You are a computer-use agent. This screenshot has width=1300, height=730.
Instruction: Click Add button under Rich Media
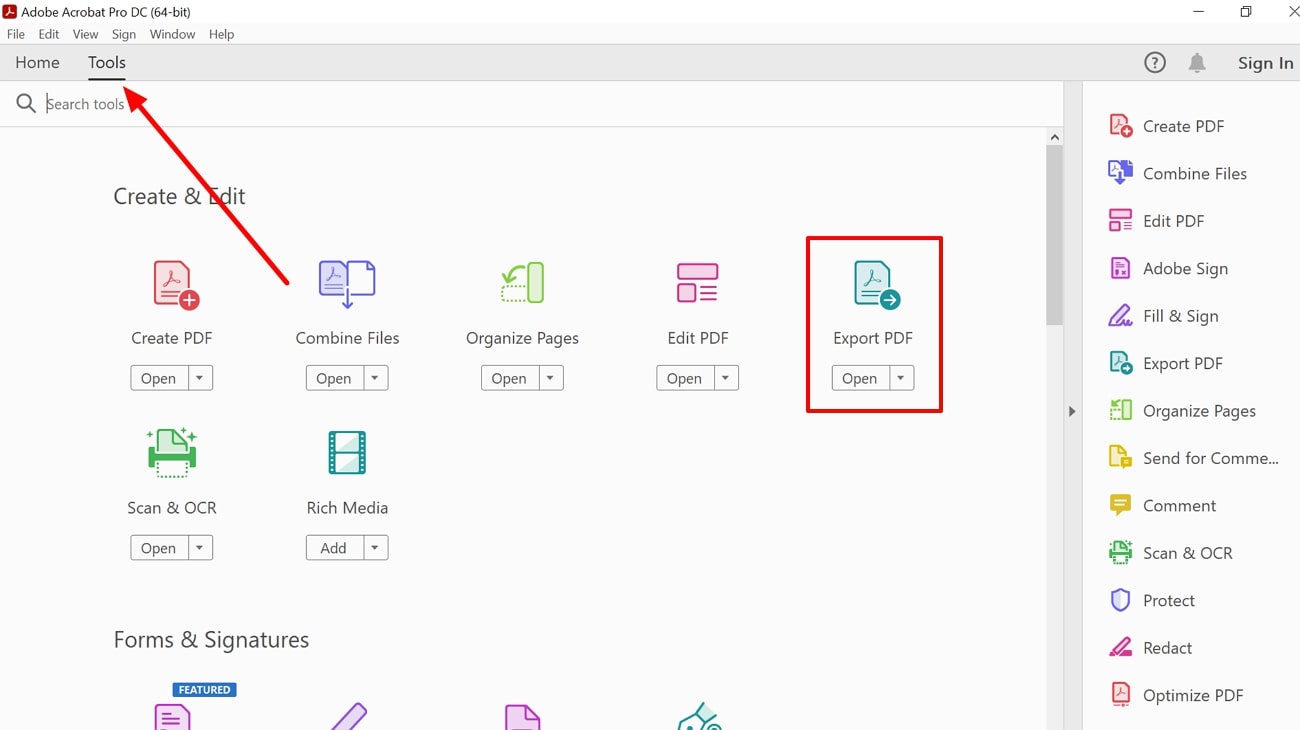tap(334, 548)
